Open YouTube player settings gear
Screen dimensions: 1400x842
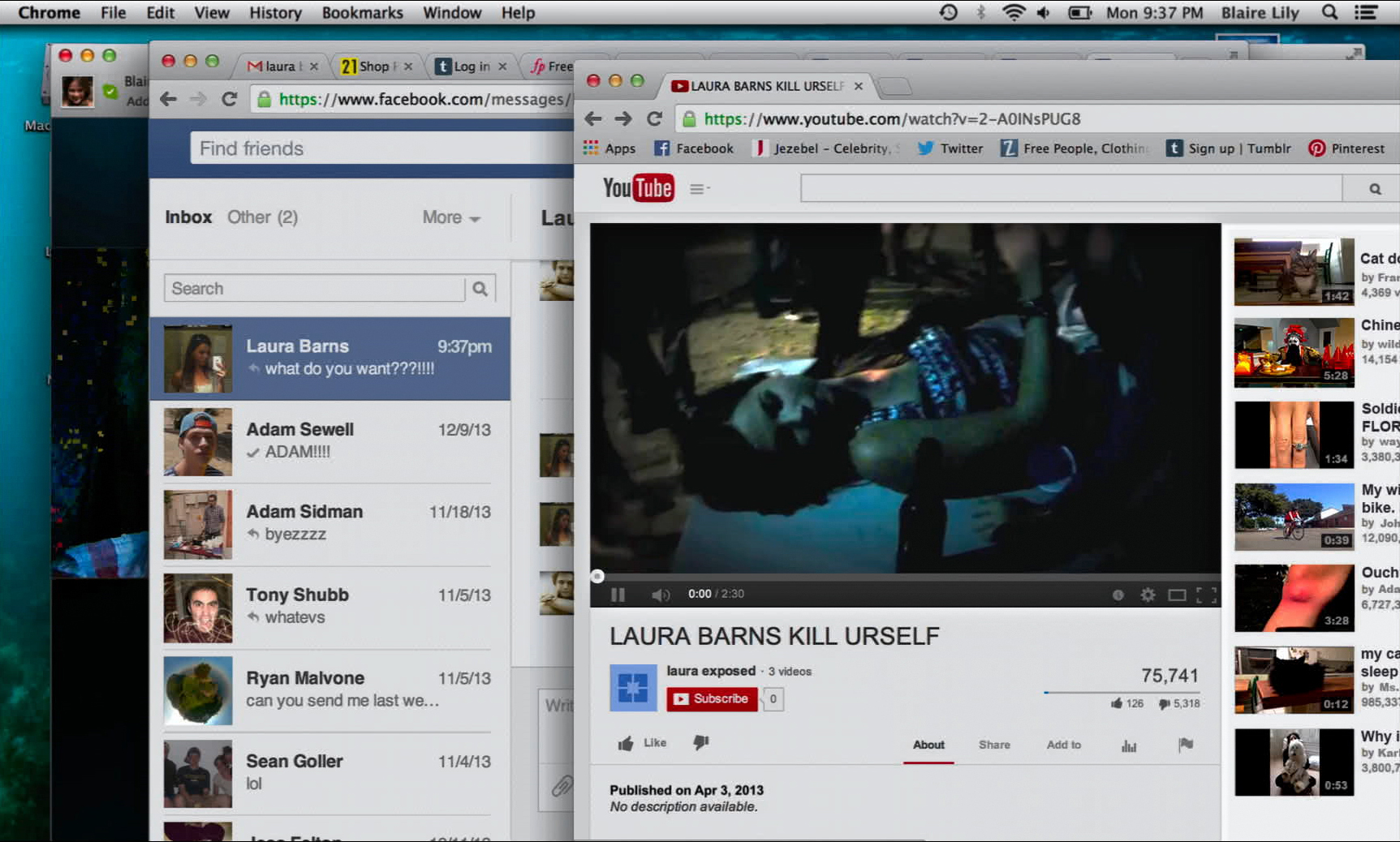point(1148,595)
